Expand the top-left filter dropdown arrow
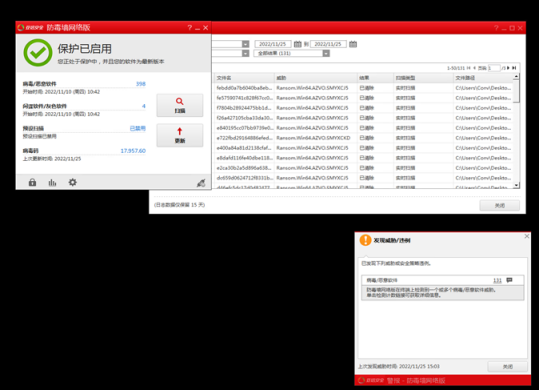The image size is (539, 390). [245, 44]
